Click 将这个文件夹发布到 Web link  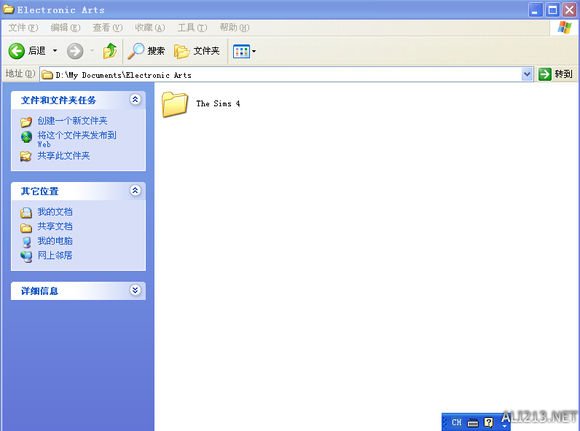pyautogui.click(x=77, y=139)
